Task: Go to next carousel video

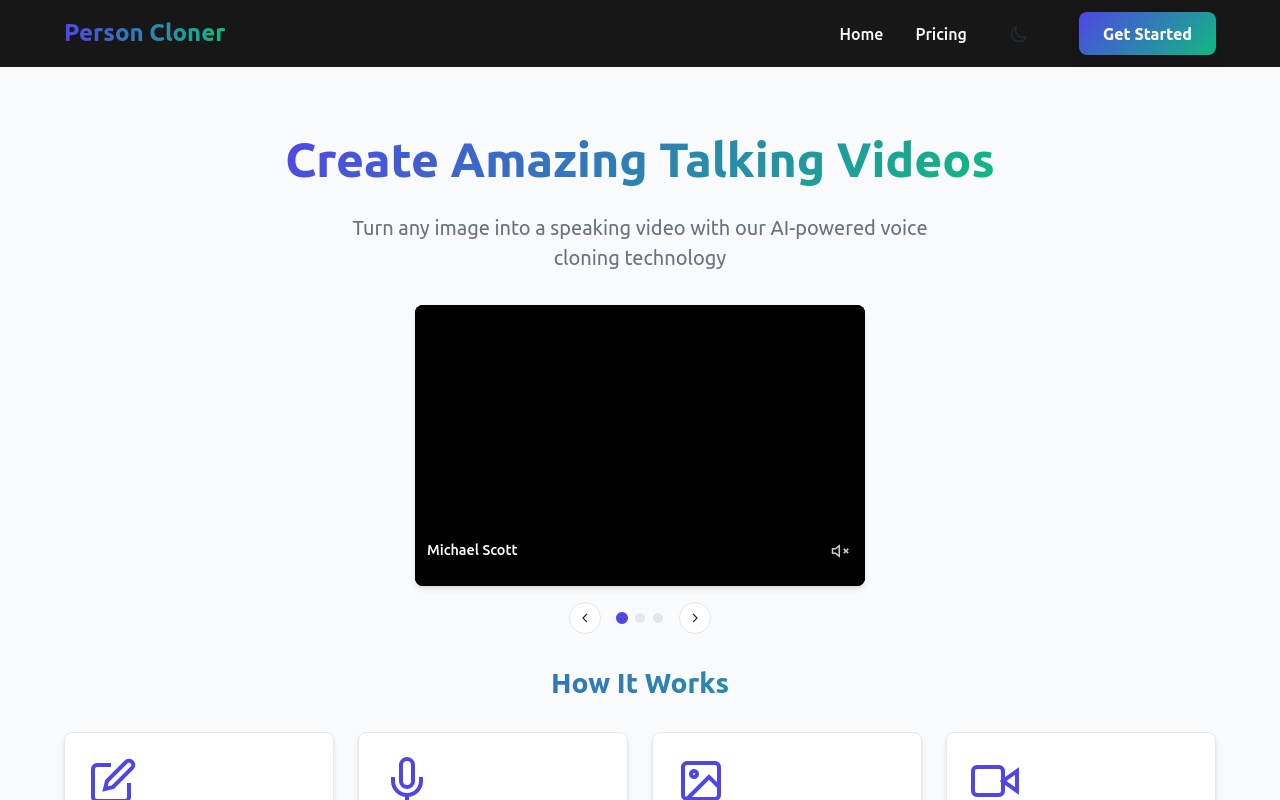Action: pos(695,618)
